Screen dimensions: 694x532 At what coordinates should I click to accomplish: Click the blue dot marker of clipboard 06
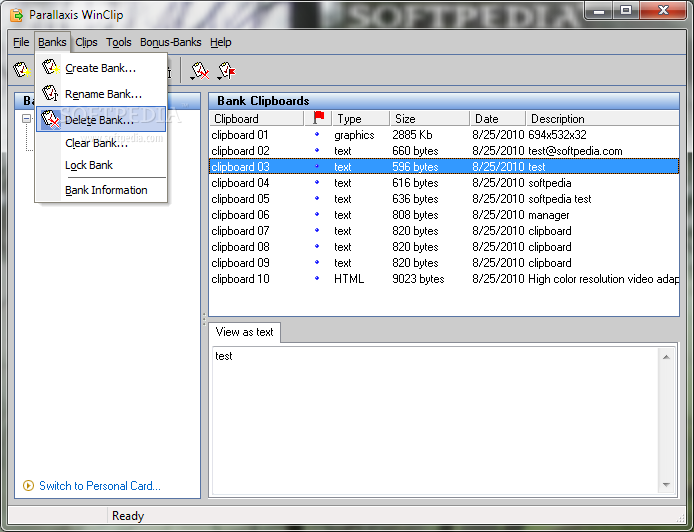point(317,214)
